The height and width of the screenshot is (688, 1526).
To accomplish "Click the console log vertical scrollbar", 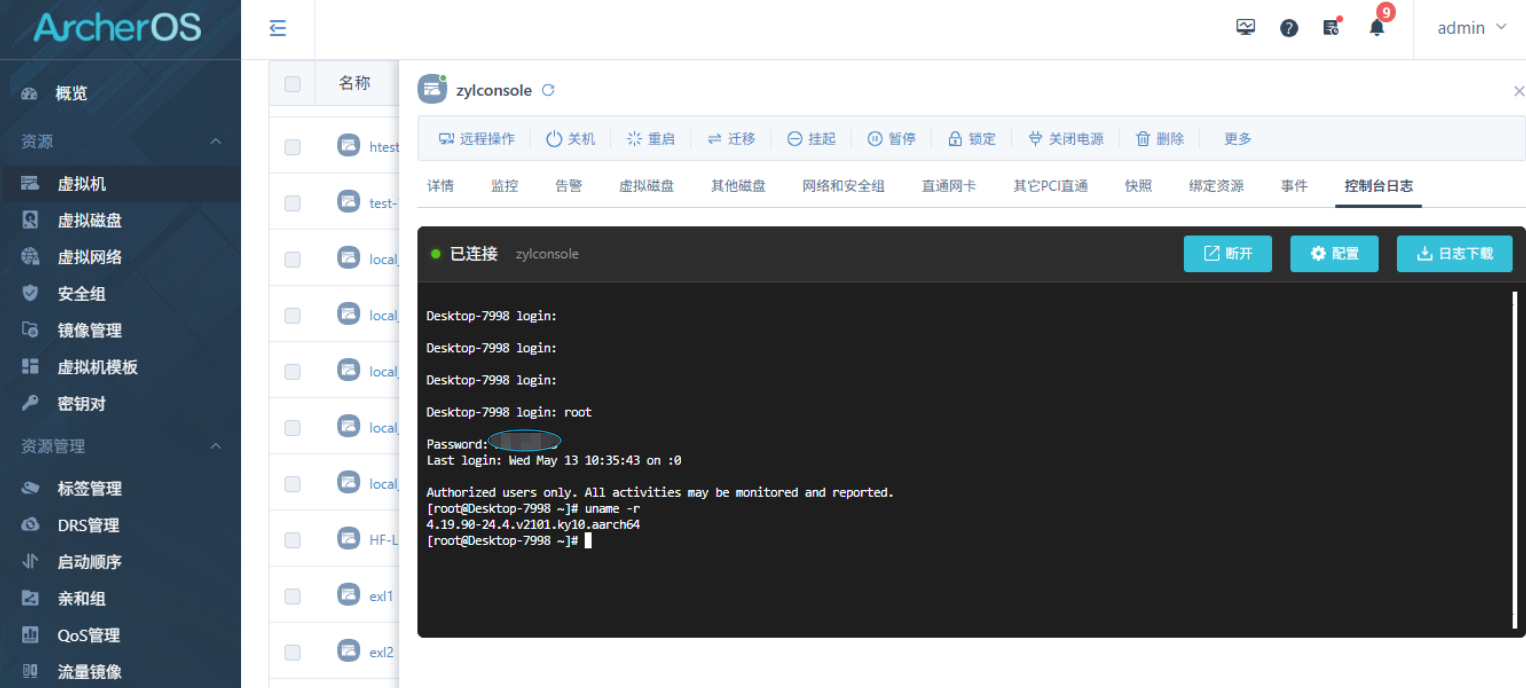I will (1514, 460).
